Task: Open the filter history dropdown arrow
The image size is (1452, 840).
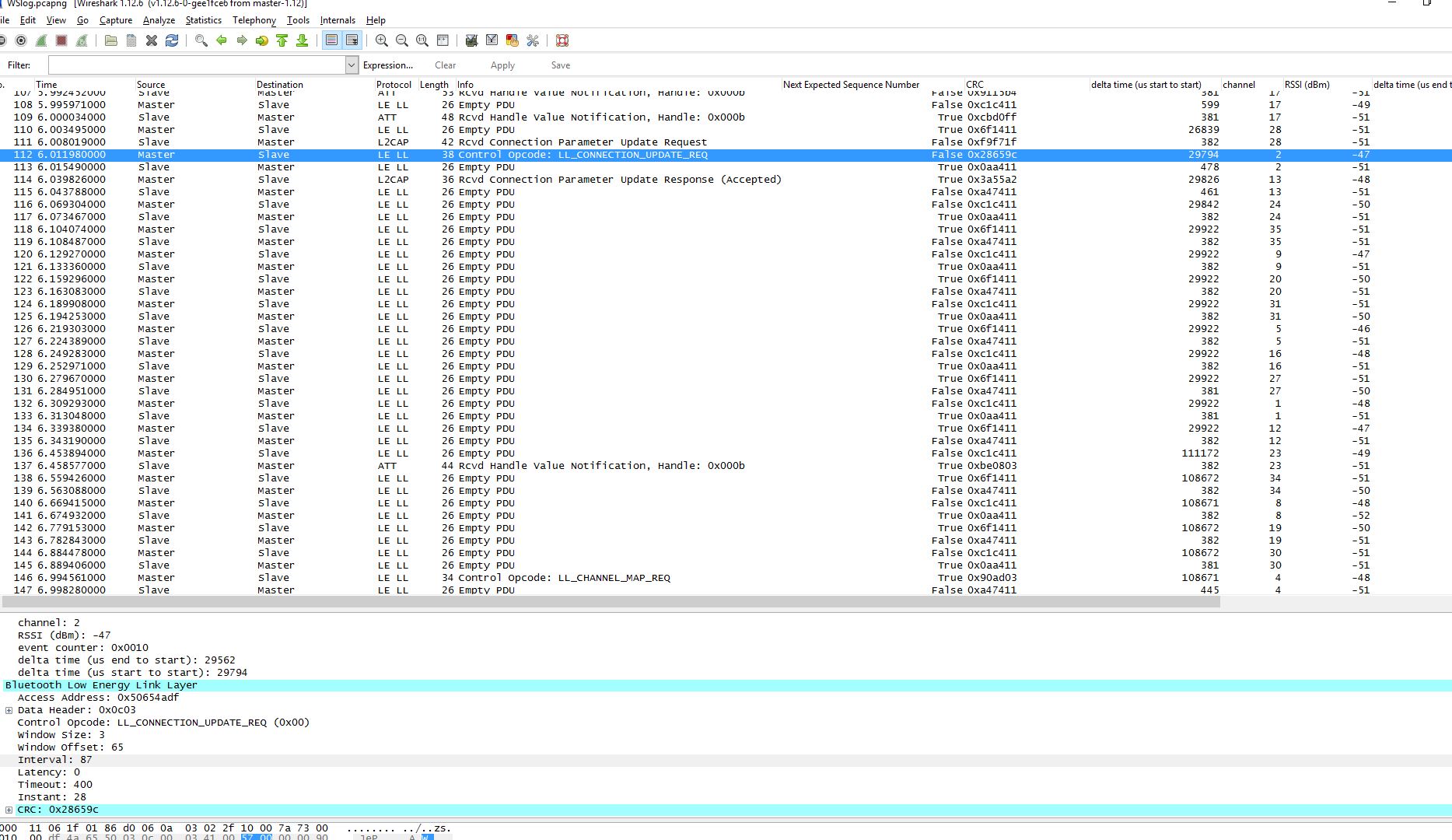Action: [352, 65]
